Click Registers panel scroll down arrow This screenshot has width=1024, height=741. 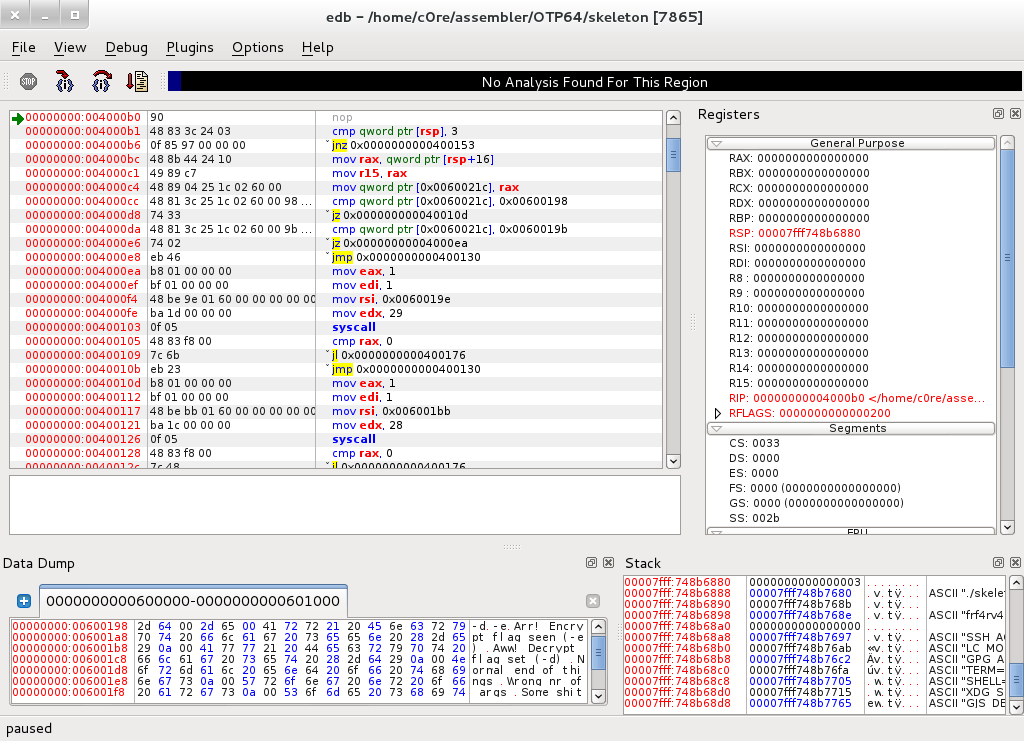click(x=1007, y=527)
